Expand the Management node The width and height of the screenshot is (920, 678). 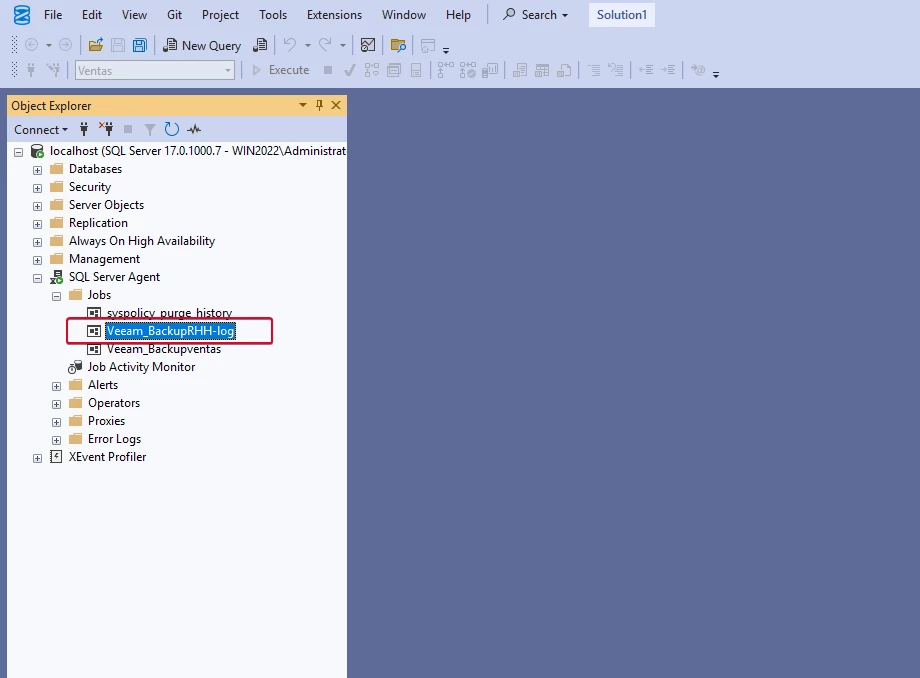(x=38, y=260)
